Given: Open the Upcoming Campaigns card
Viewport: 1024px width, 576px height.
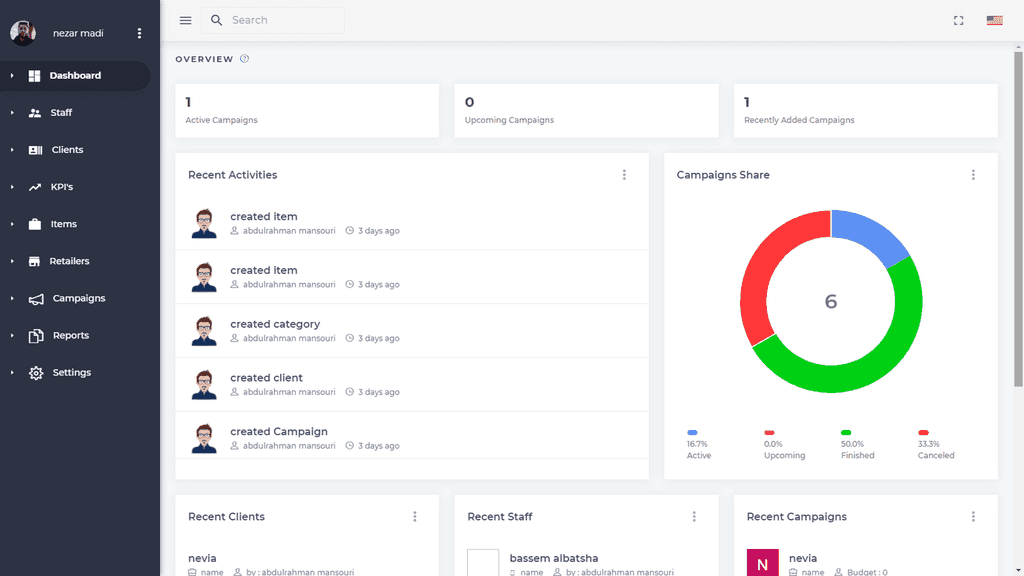Looking at the screenshot, I should (x=586, y=110).
